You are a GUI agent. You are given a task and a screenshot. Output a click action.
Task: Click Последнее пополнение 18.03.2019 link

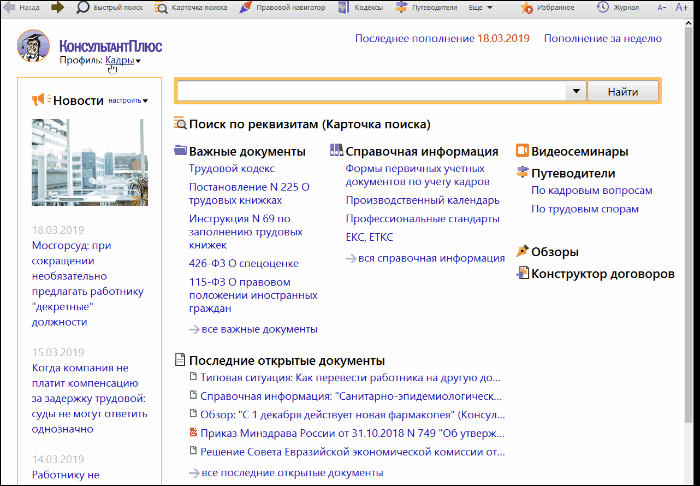[442, 38]
